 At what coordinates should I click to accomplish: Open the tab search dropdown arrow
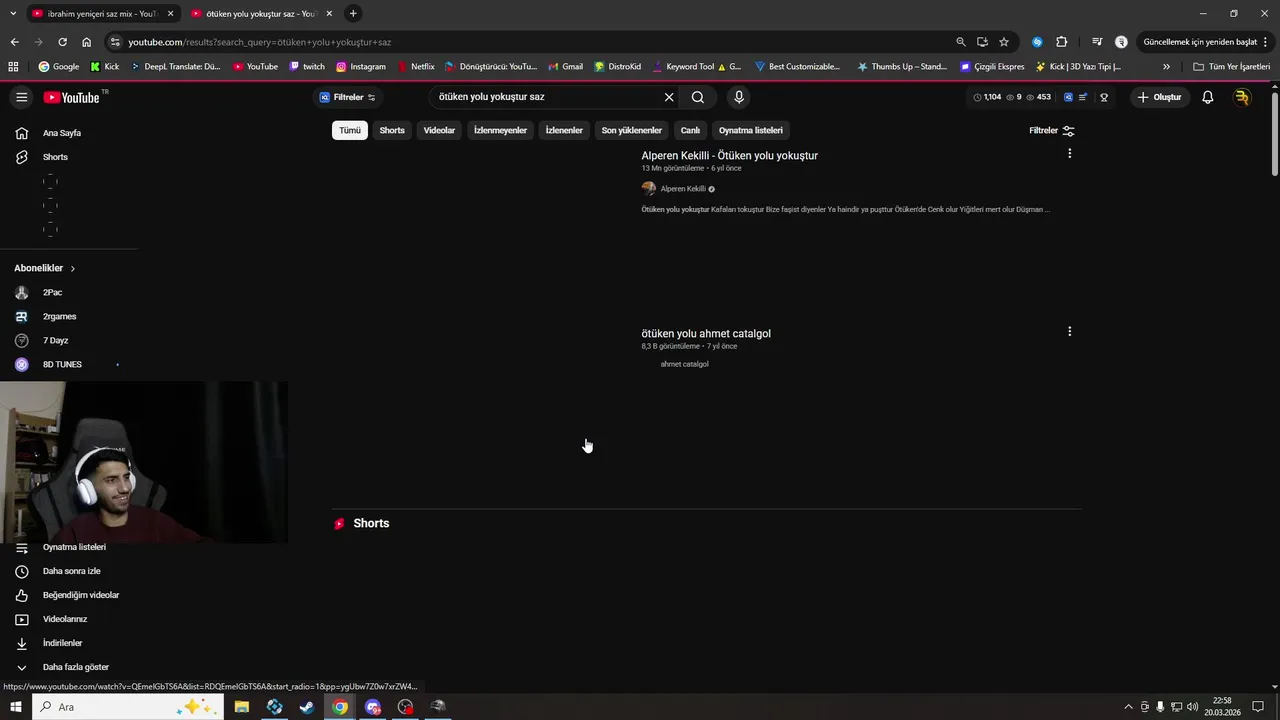click(x=12, y=14)
